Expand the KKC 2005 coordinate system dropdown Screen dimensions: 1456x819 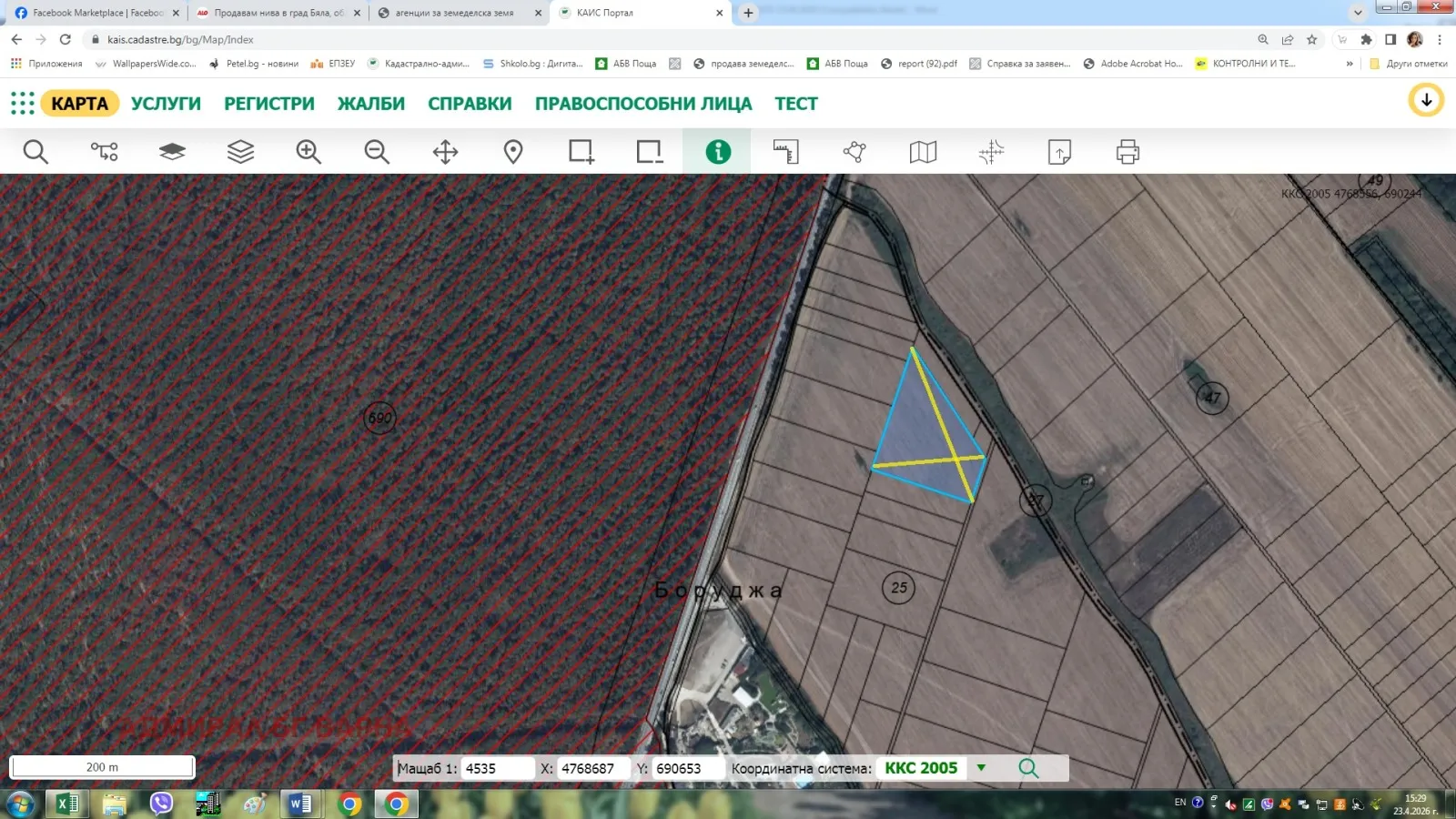point(981,768)
